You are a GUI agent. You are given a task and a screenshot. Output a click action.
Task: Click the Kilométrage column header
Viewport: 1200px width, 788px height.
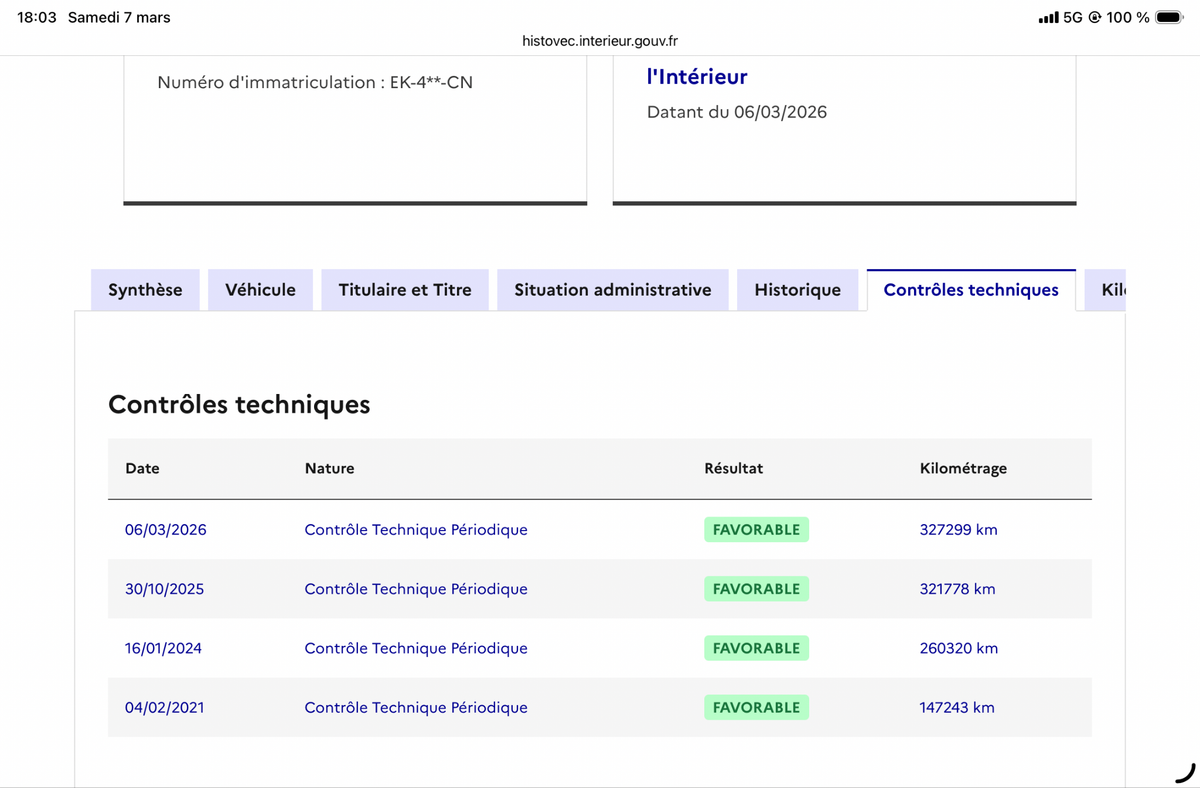pos(963,468)
